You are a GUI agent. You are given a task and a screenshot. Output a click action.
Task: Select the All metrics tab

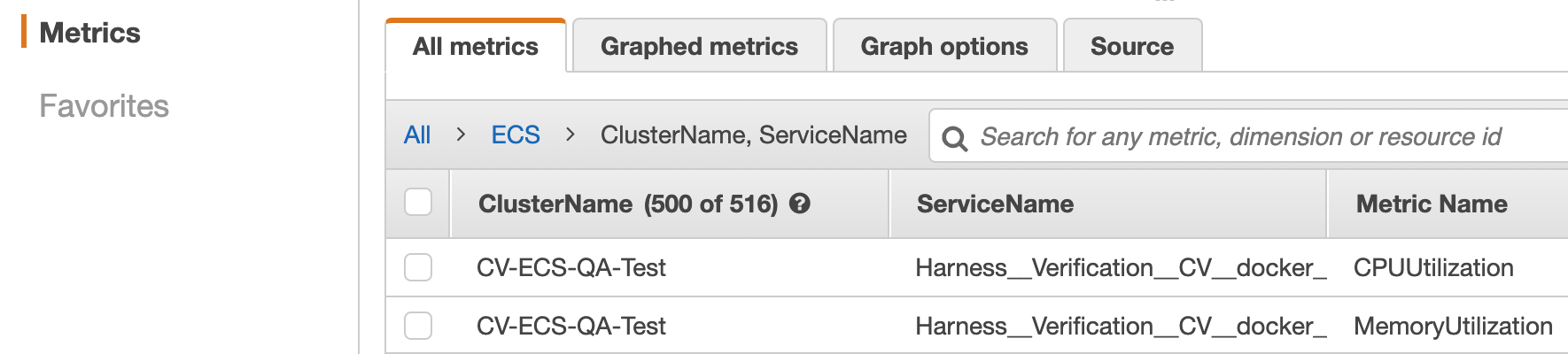(476, 46)
